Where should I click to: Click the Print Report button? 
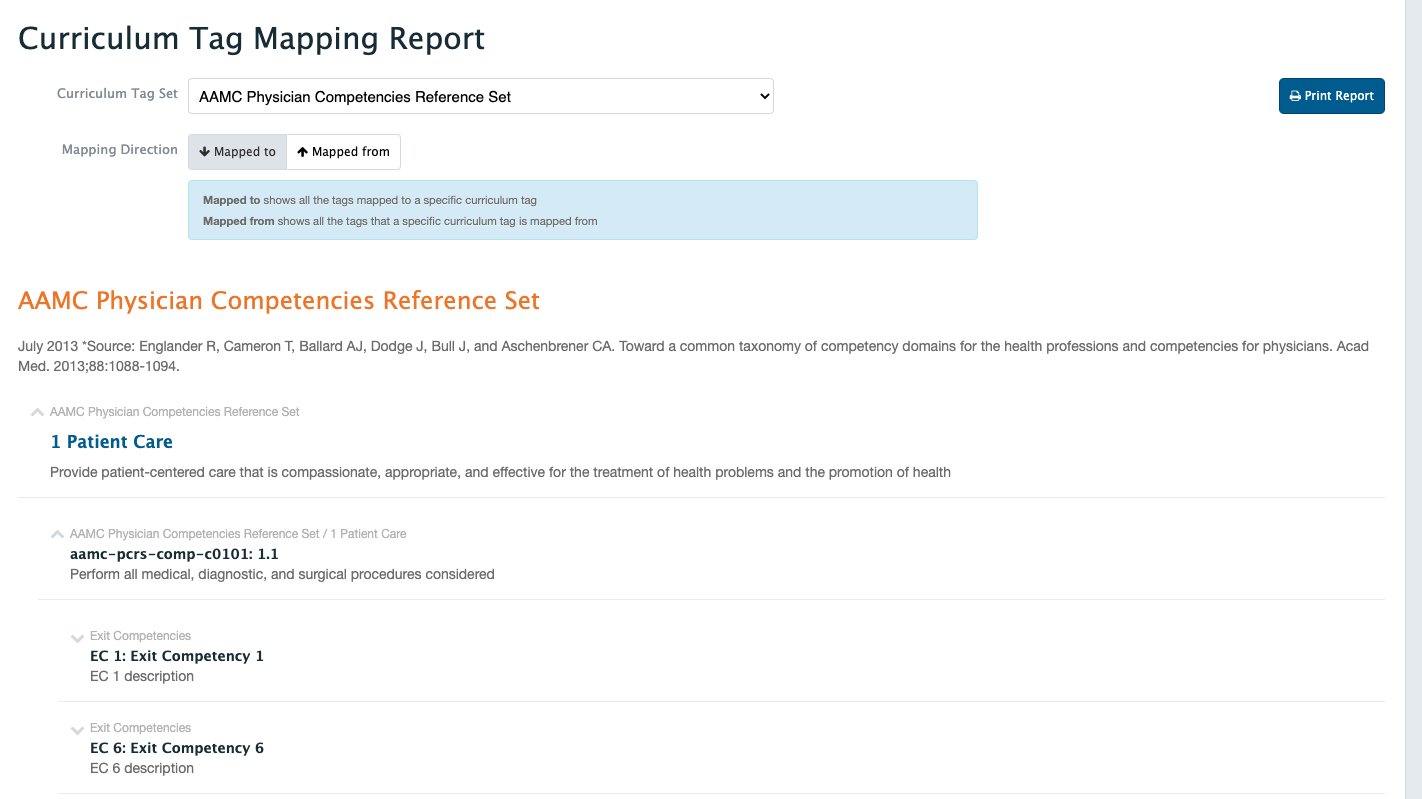1331,96
